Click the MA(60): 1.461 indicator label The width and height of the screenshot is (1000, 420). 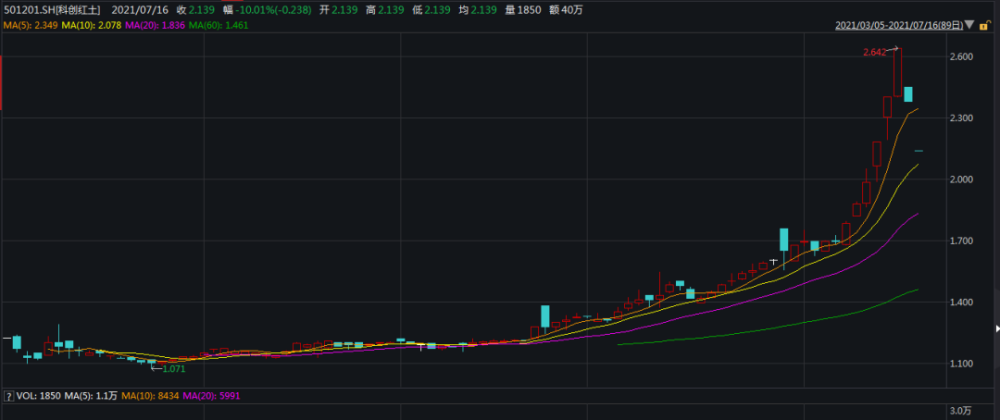click(219, 25)
